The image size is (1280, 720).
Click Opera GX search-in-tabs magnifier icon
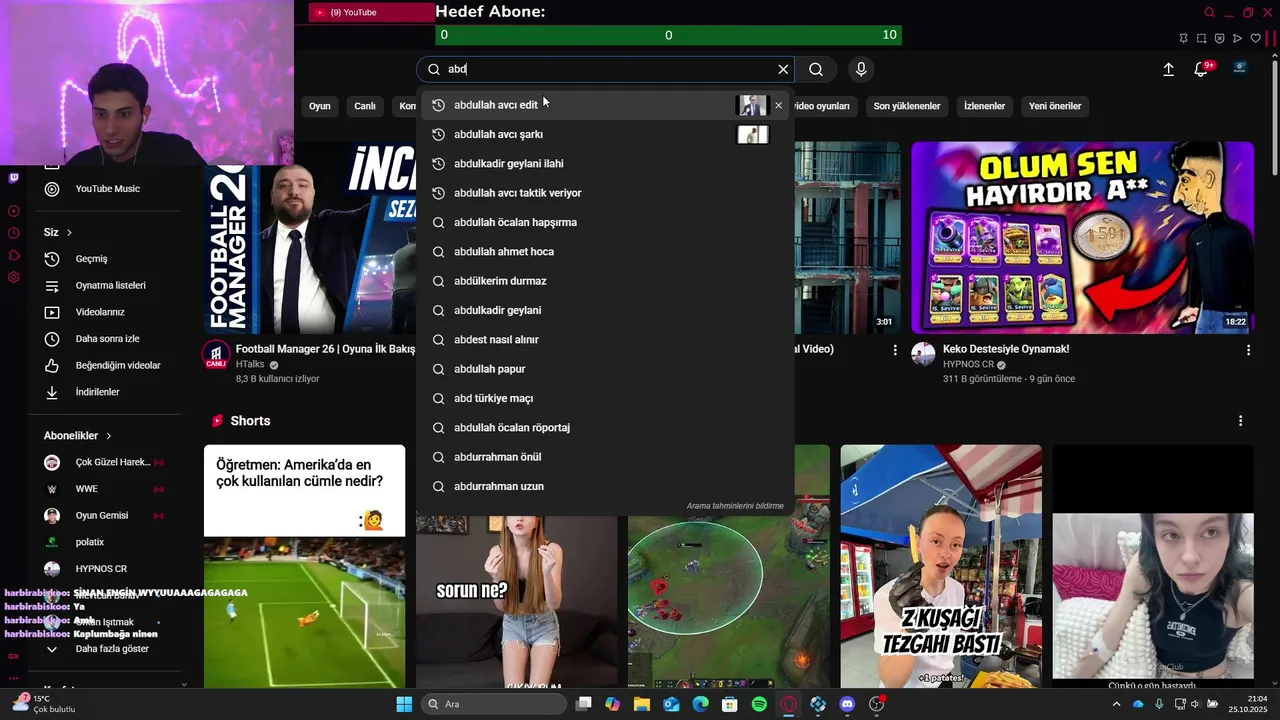[1209, 12]
